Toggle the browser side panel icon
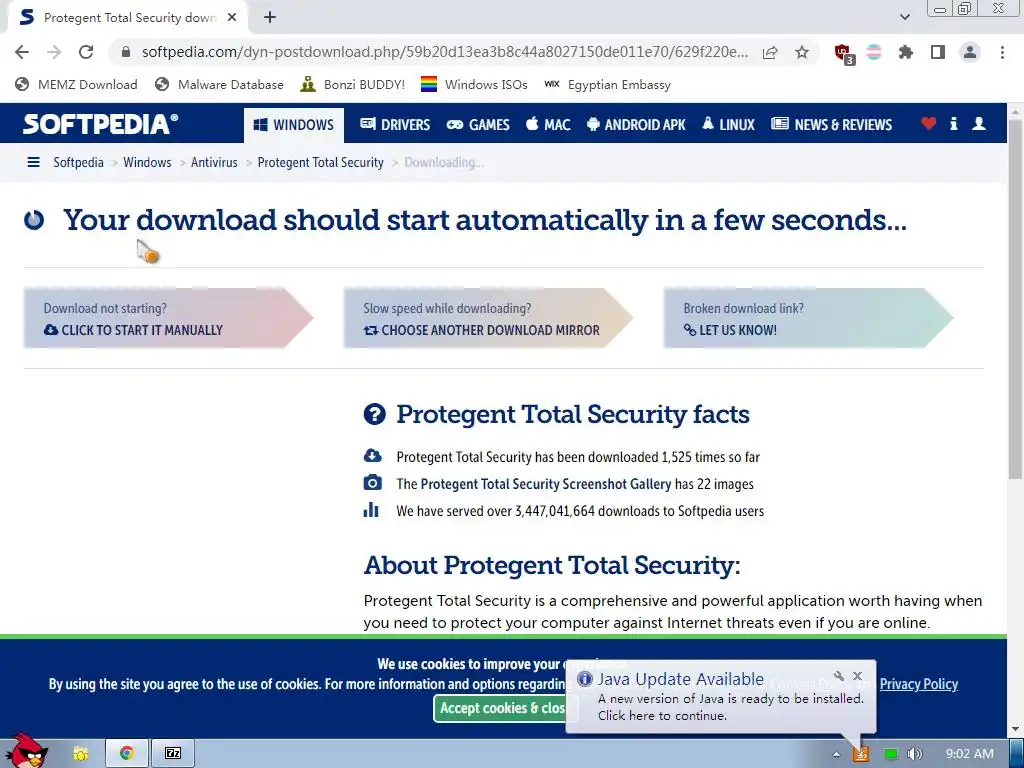The height and width of the screenshot is (768, 1024). 938,52
